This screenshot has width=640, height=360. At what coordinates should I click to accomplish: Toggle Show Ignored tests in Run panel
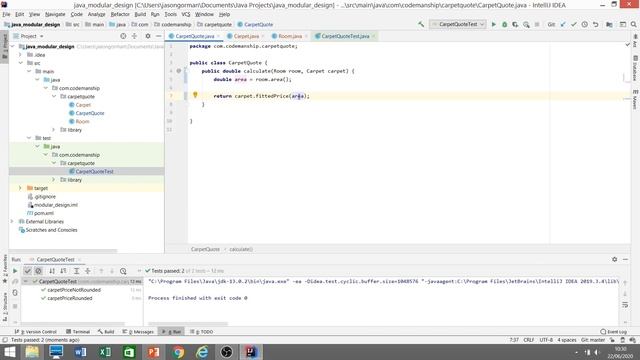click(x=38, y=271)
